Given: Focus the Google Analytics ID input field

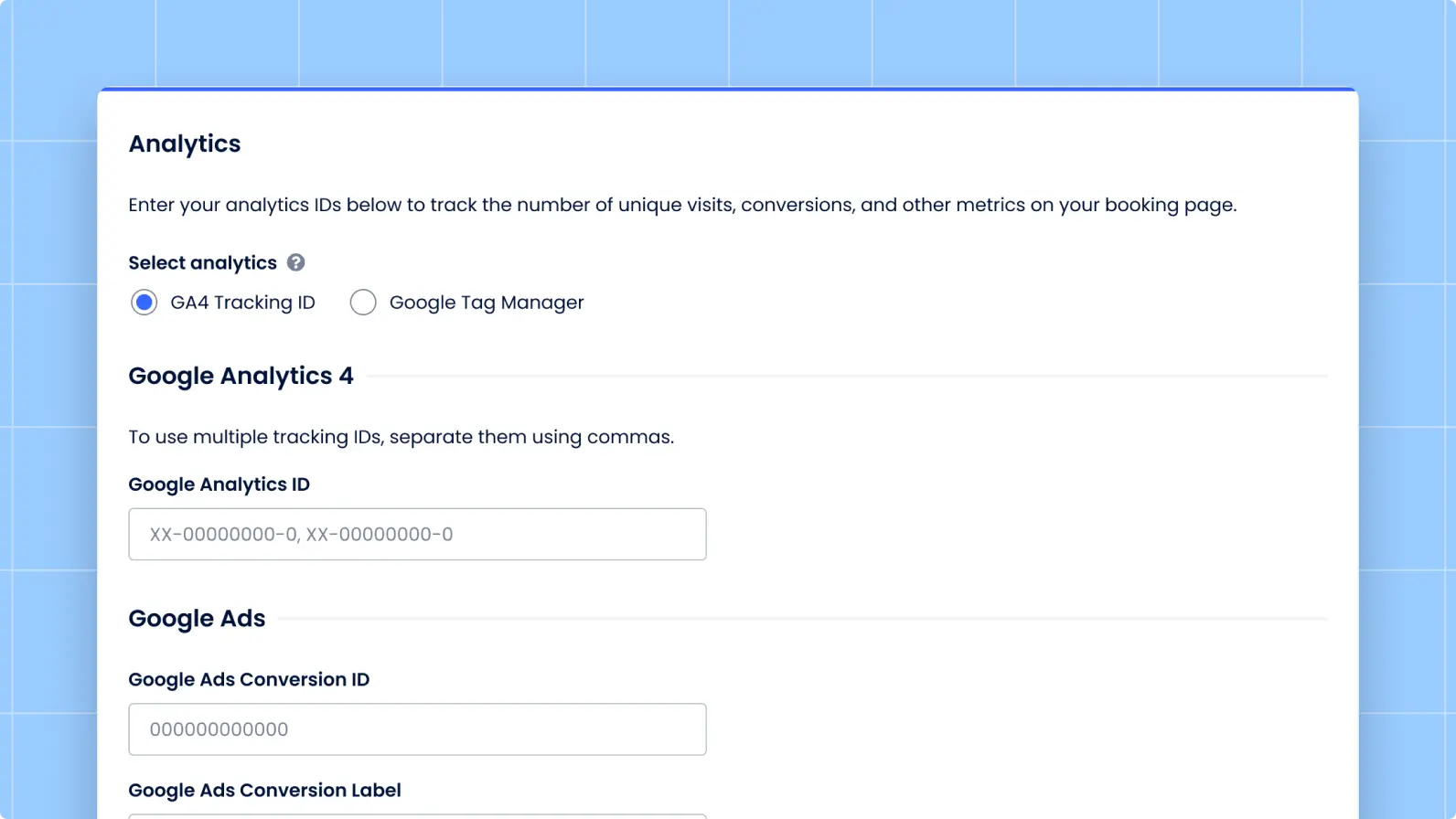Looking at the screenshot, I should pyautogui.click(x=417, y=535).
